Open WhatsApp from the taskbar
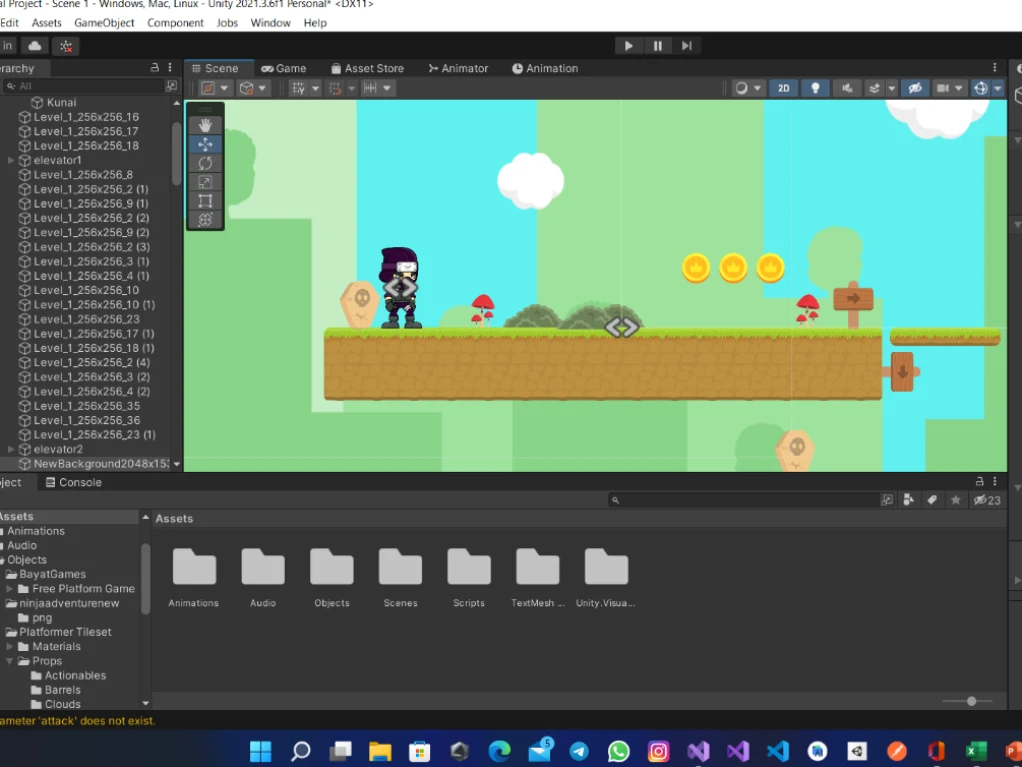 click(x=619, y=751)
